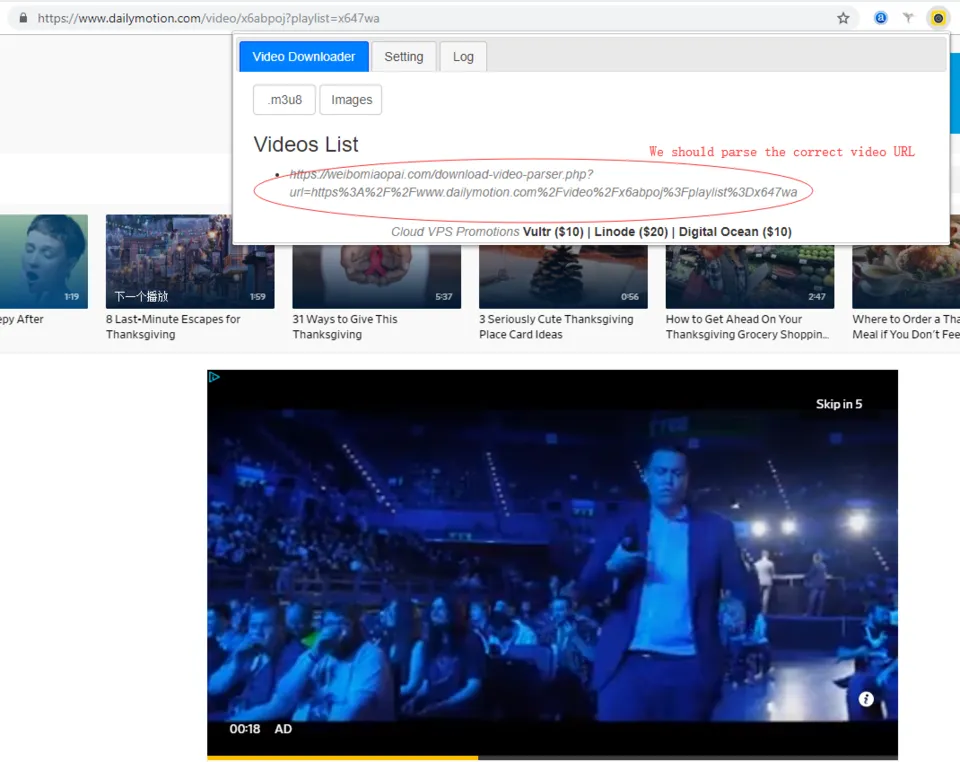960x762 pixels.
Task: Open the '31 Ways to Give This Thanksgiving' thumbnail
Action: [x=377, y=276]
